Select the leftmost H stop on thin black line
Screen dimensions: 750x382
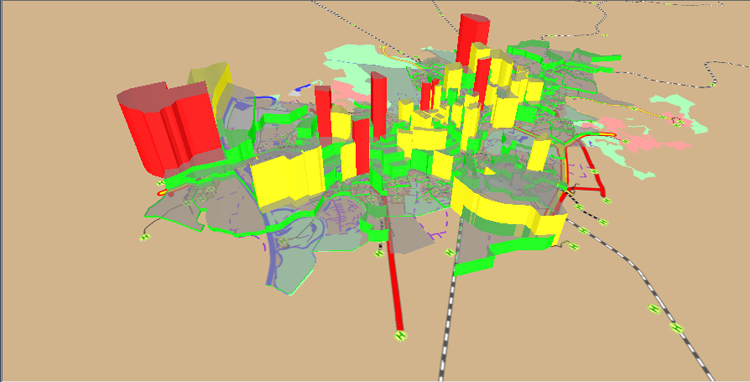(145, 237)
